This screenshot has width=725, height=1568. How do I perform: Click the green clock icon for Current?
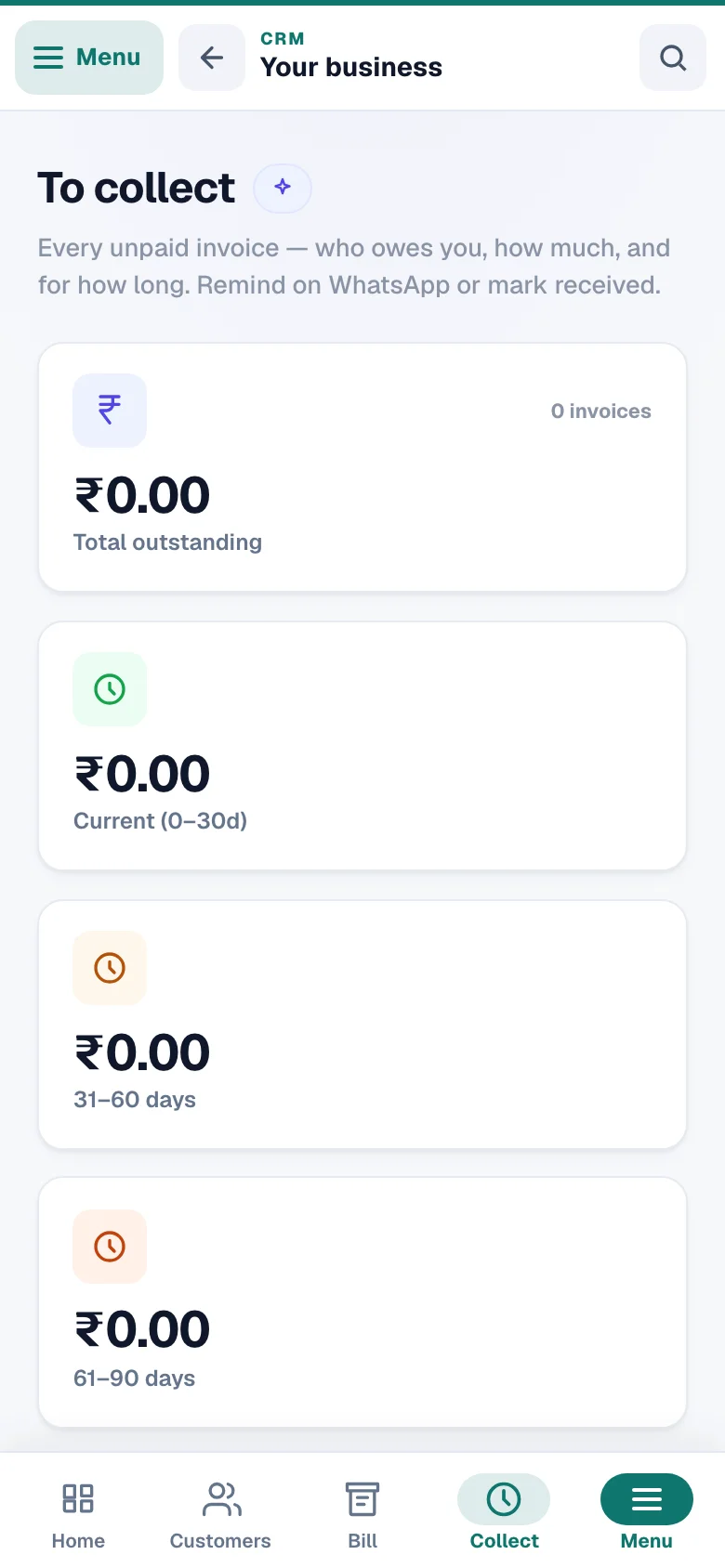coord(110,689)
